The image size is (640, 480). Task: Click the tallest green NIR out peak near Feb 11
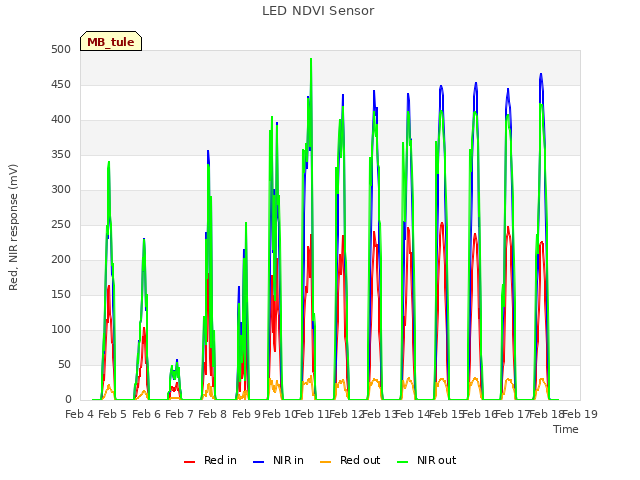(311, 60)
